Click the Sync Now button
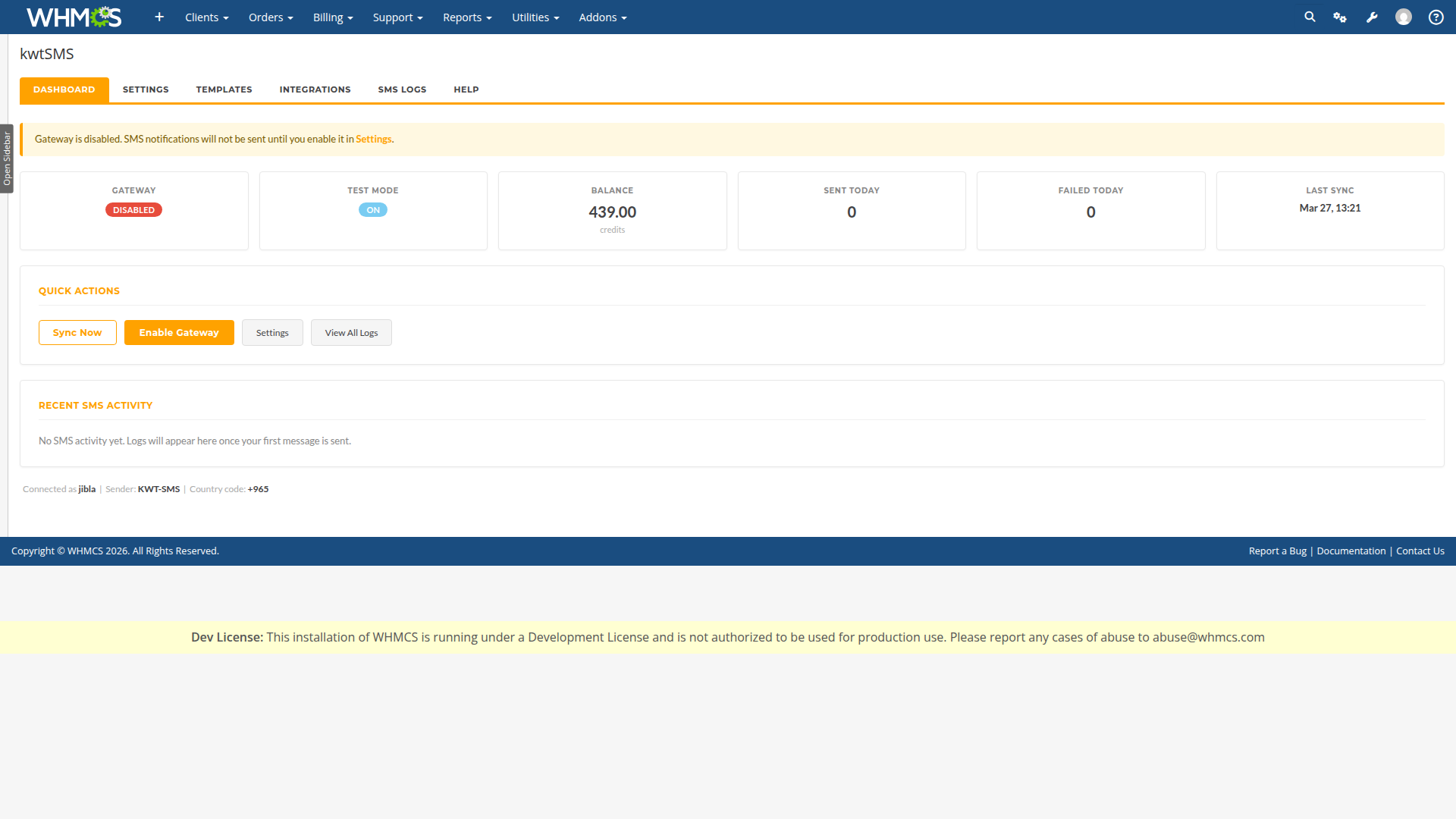The image size is (1456, 819). click(77, 332)
